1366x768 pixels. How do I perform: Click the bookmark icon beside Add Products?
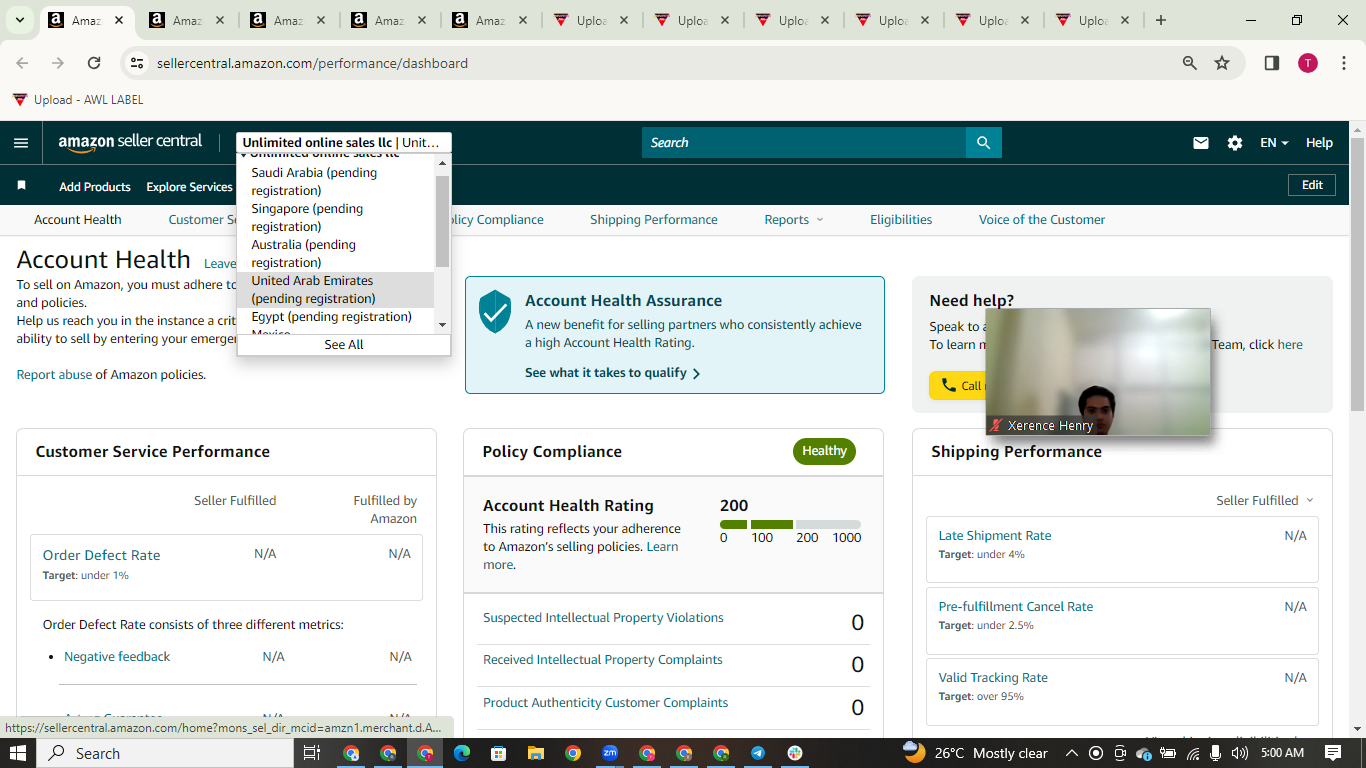[x=22, y=186]
